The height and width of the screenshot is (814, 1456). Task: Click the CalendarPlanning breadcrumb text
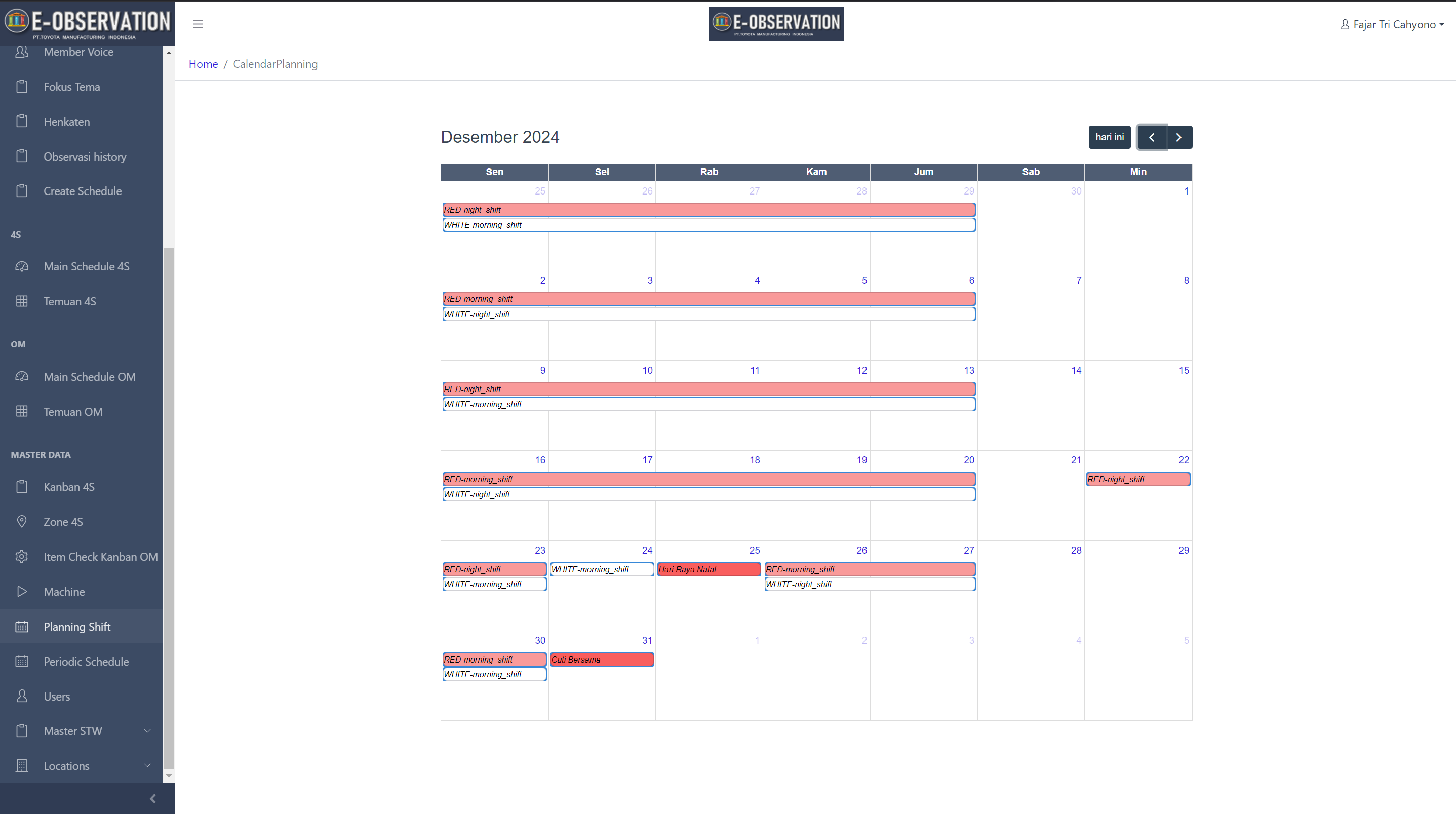coord(276,64)
